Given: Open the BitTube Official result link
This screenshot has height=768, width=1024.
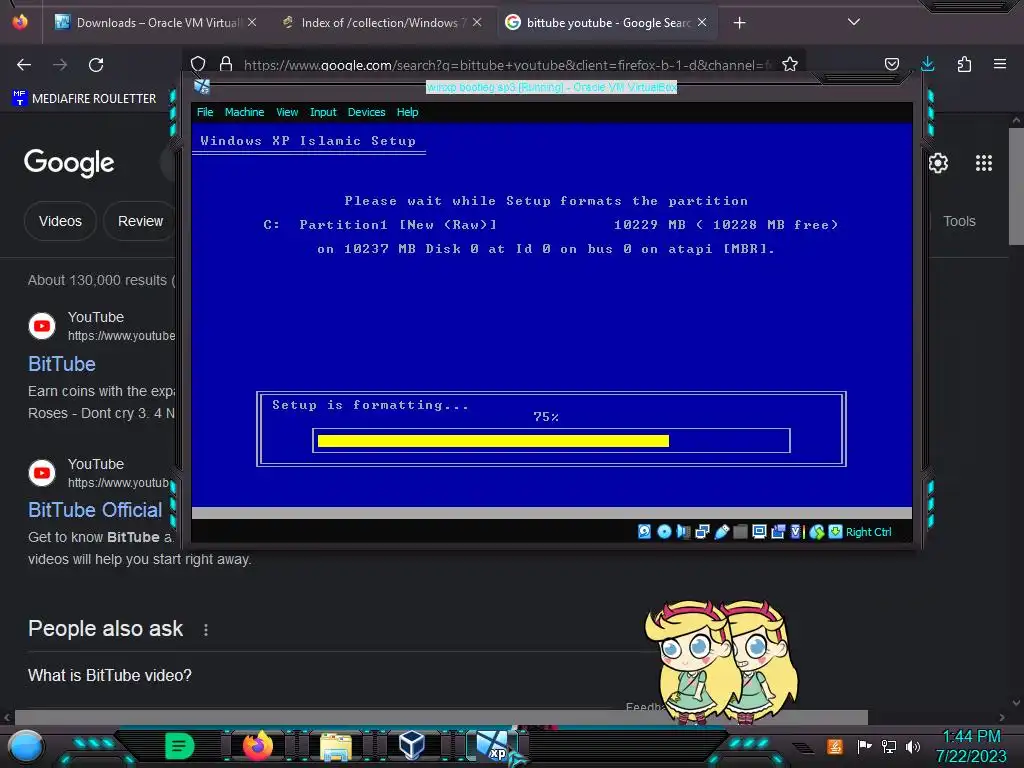Looking at the screenshot, I should pyautogui.click(x=95, y=510).
